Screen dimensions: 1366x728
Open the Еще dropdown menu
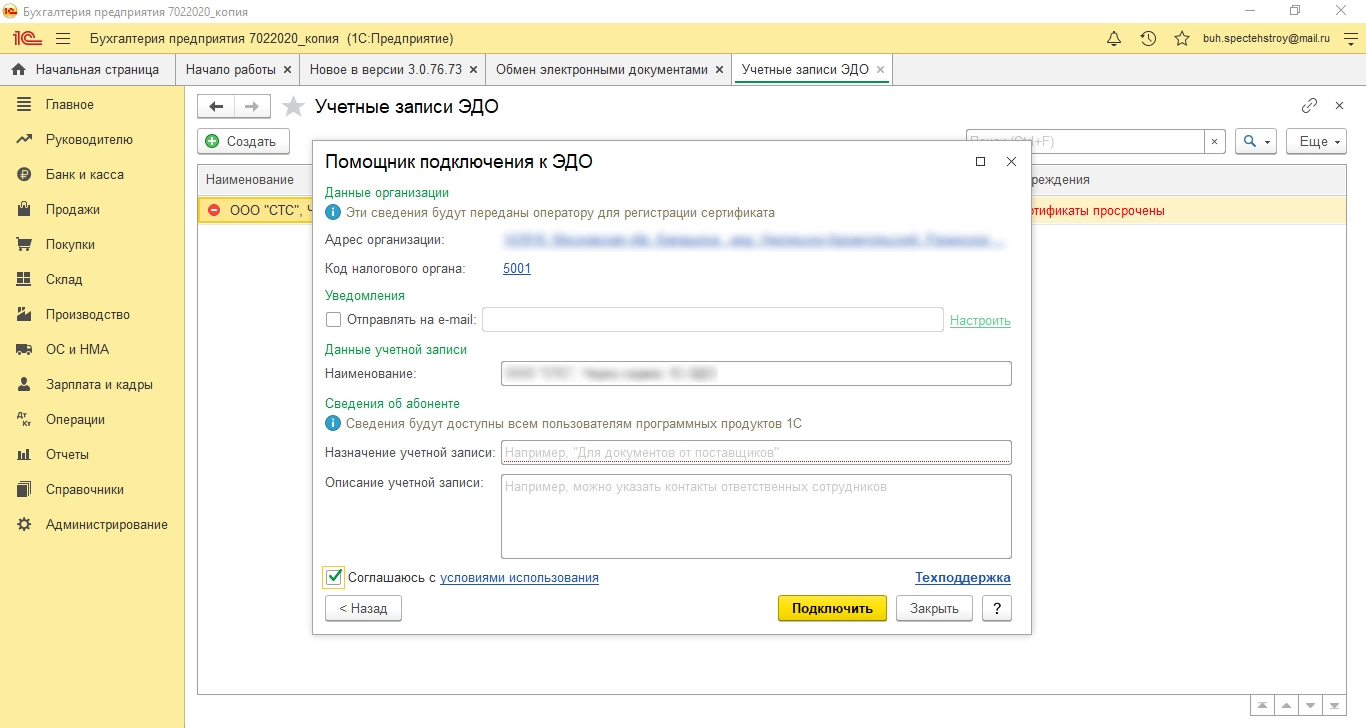coord(1316,142)
